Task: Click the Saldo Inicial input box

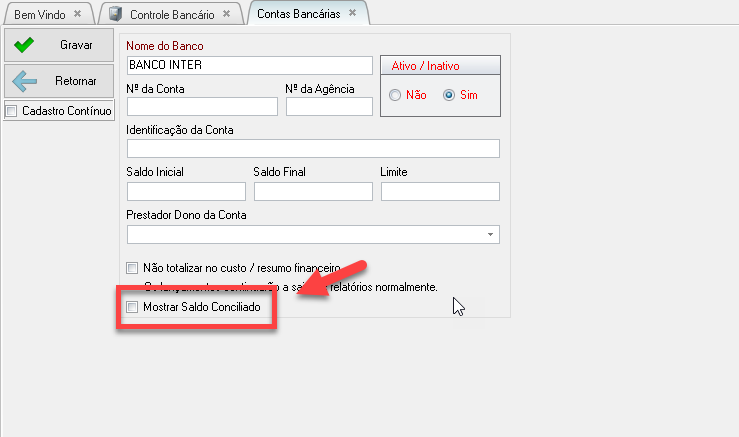Action: click(x=186, y=192)
